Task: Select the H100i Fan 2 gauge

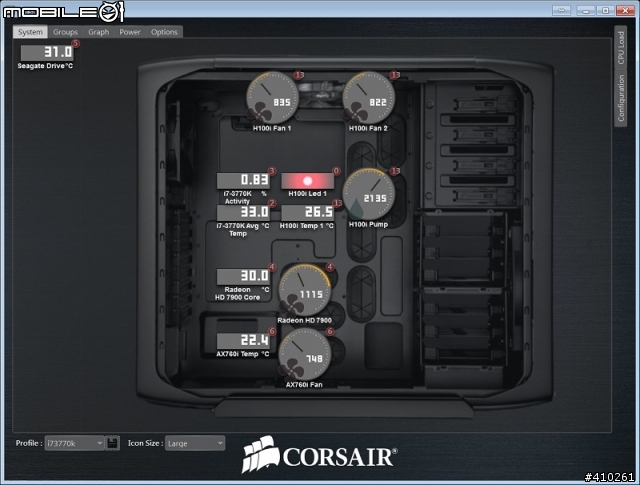Action: (368, 98)
